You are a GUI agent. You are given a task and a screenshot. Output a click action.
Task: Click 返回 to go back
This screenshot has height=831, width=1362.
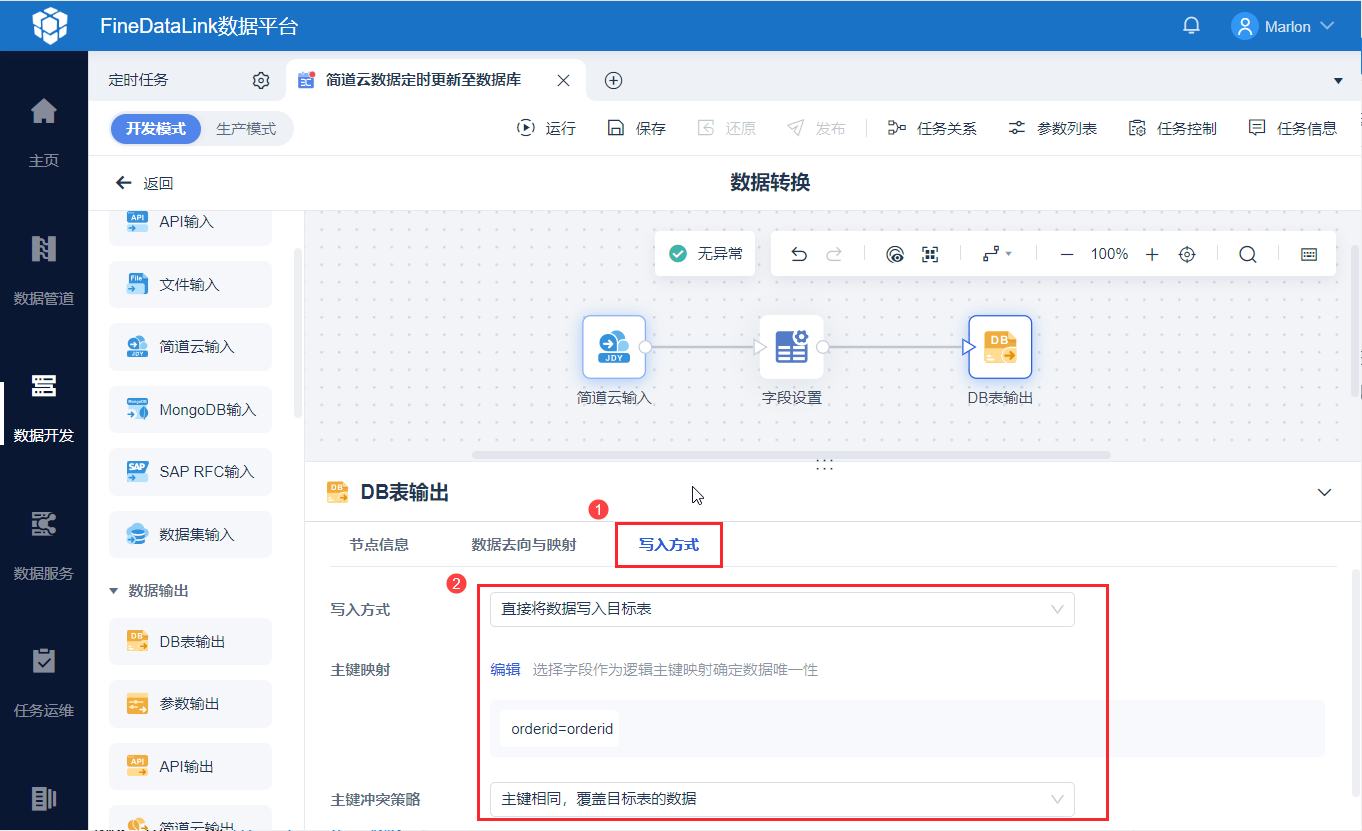145,183
